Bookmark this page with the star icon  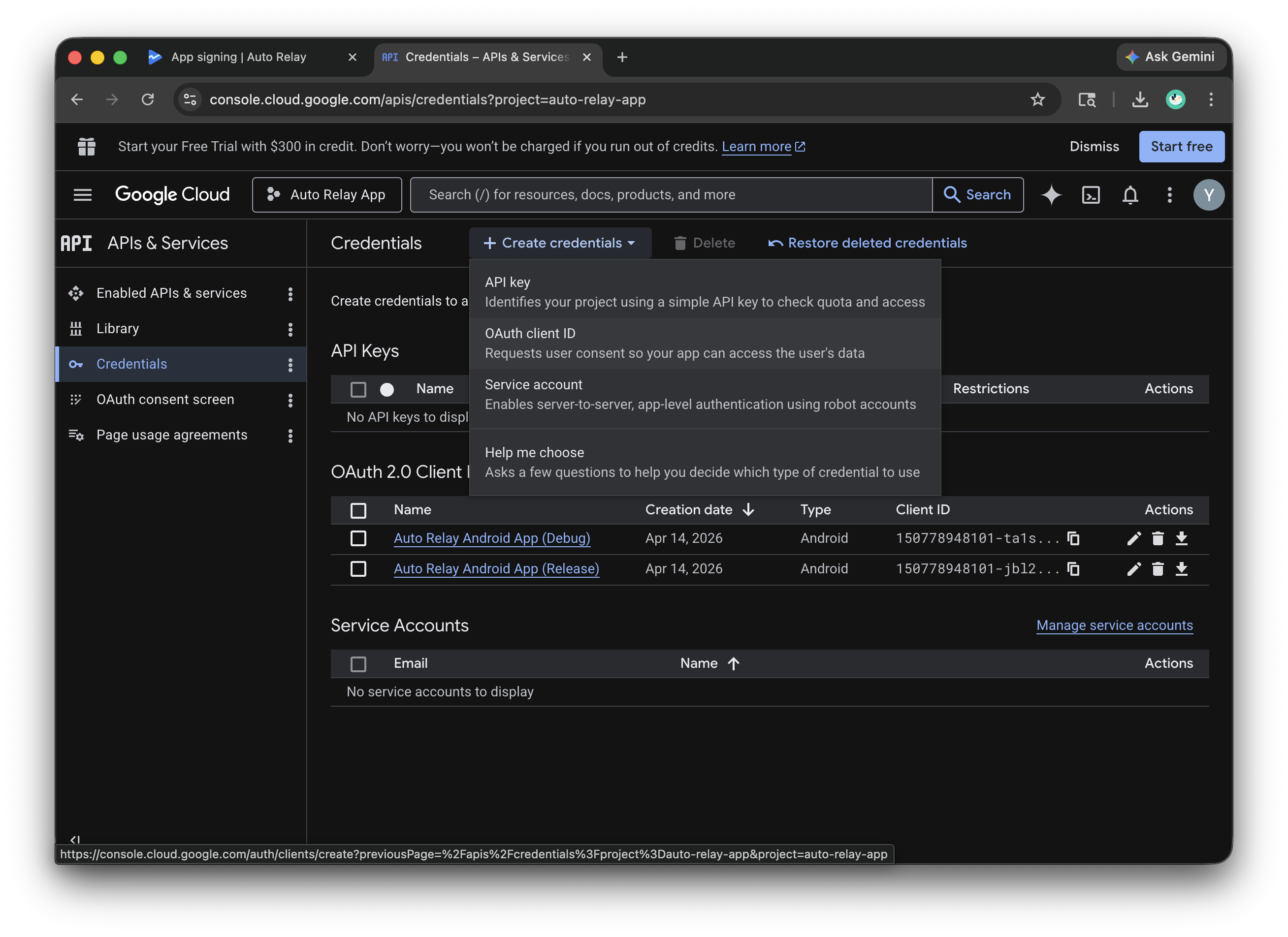(1037, 99)
